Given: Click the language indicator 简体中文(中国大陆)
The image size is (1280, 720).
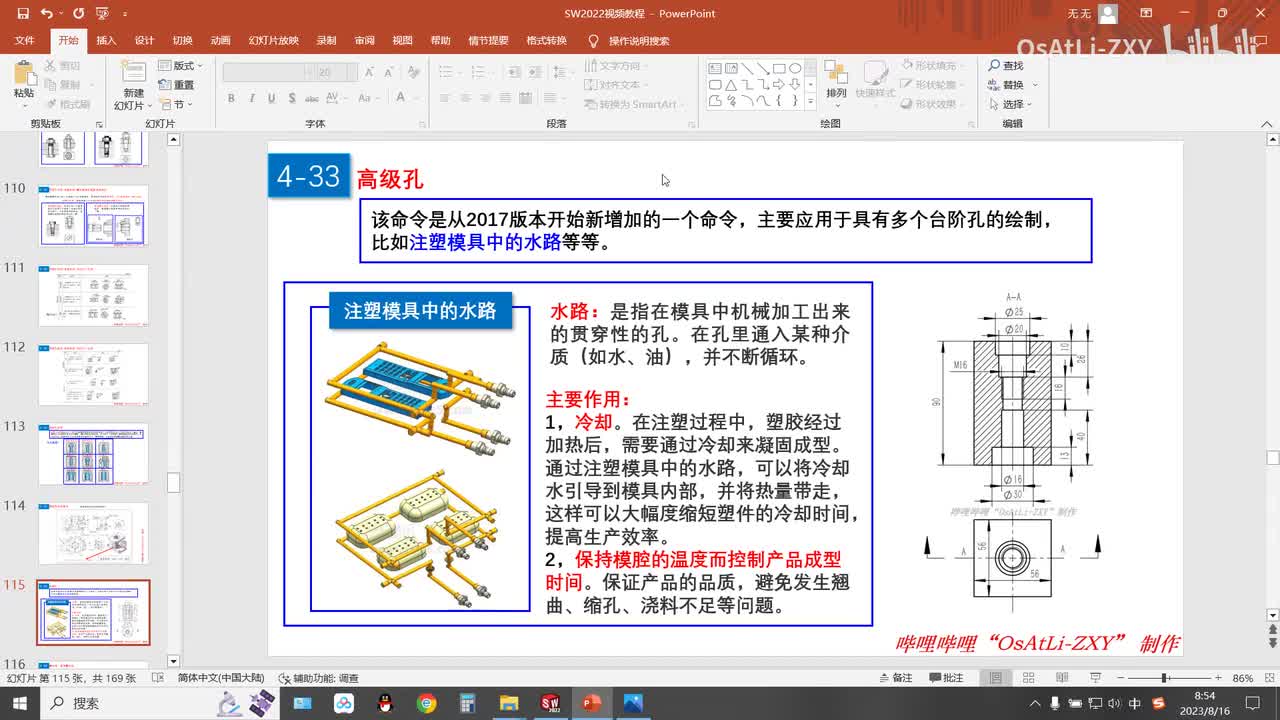Looking at the screenshot, I should (221, 678).
